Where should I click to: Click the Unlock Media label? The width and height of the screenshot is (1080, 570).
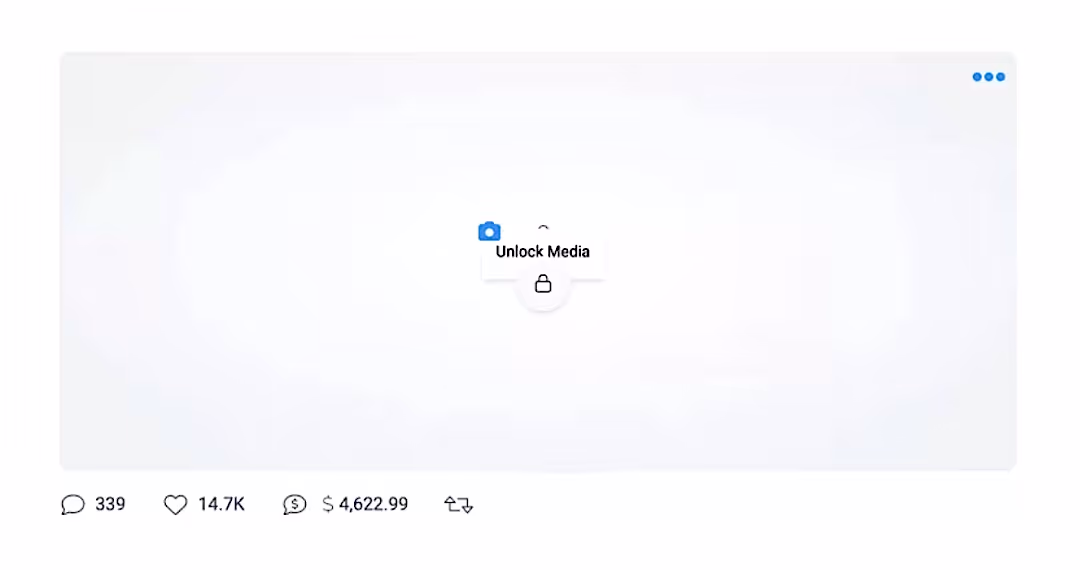pyautogui.click(x=543, y=251)
